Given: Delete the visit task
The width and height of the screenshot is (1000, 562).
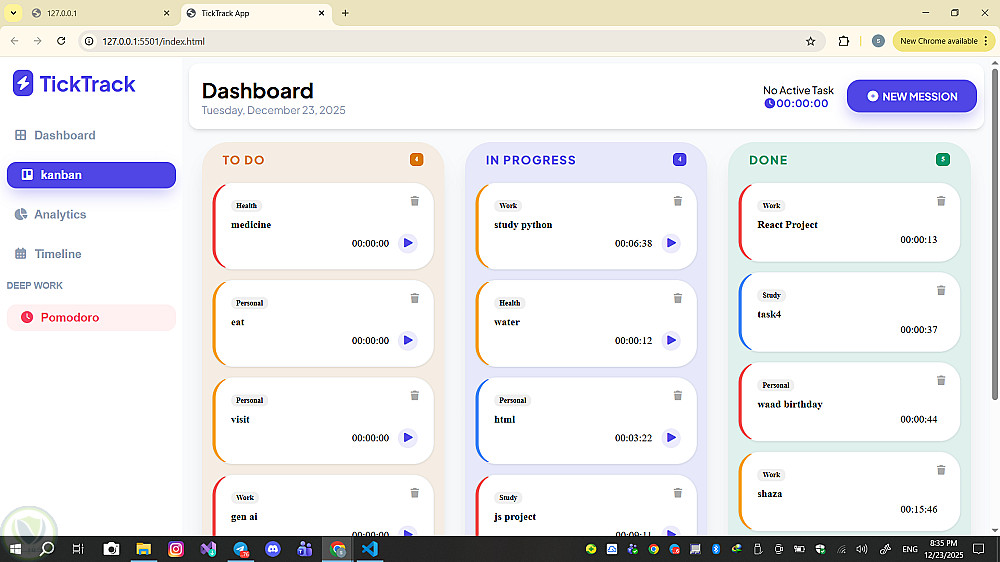Looking at the screenshot, I should (415, 396).
